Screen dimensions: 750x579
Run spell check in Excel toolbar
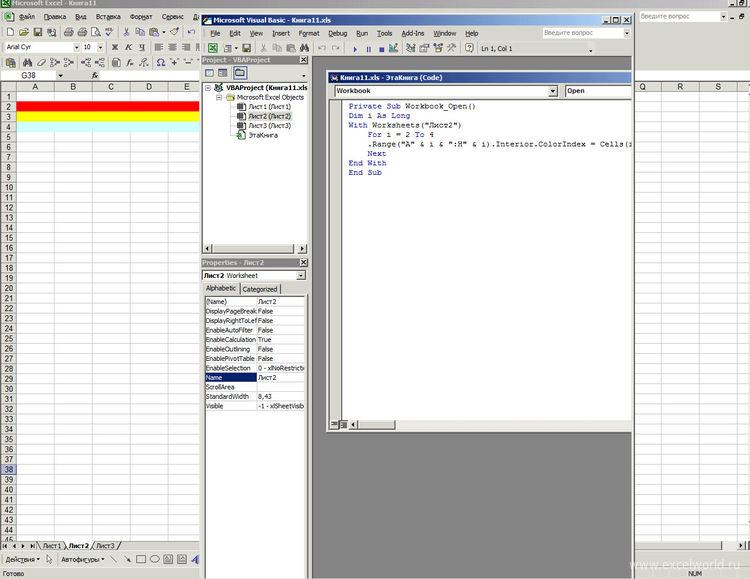click(x=110, y=32)
